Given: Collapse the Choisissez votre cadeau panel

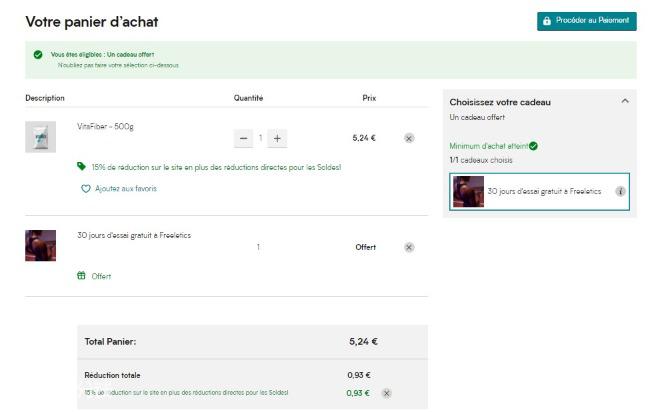Looking at the screenshot, I should coord(625,101).
